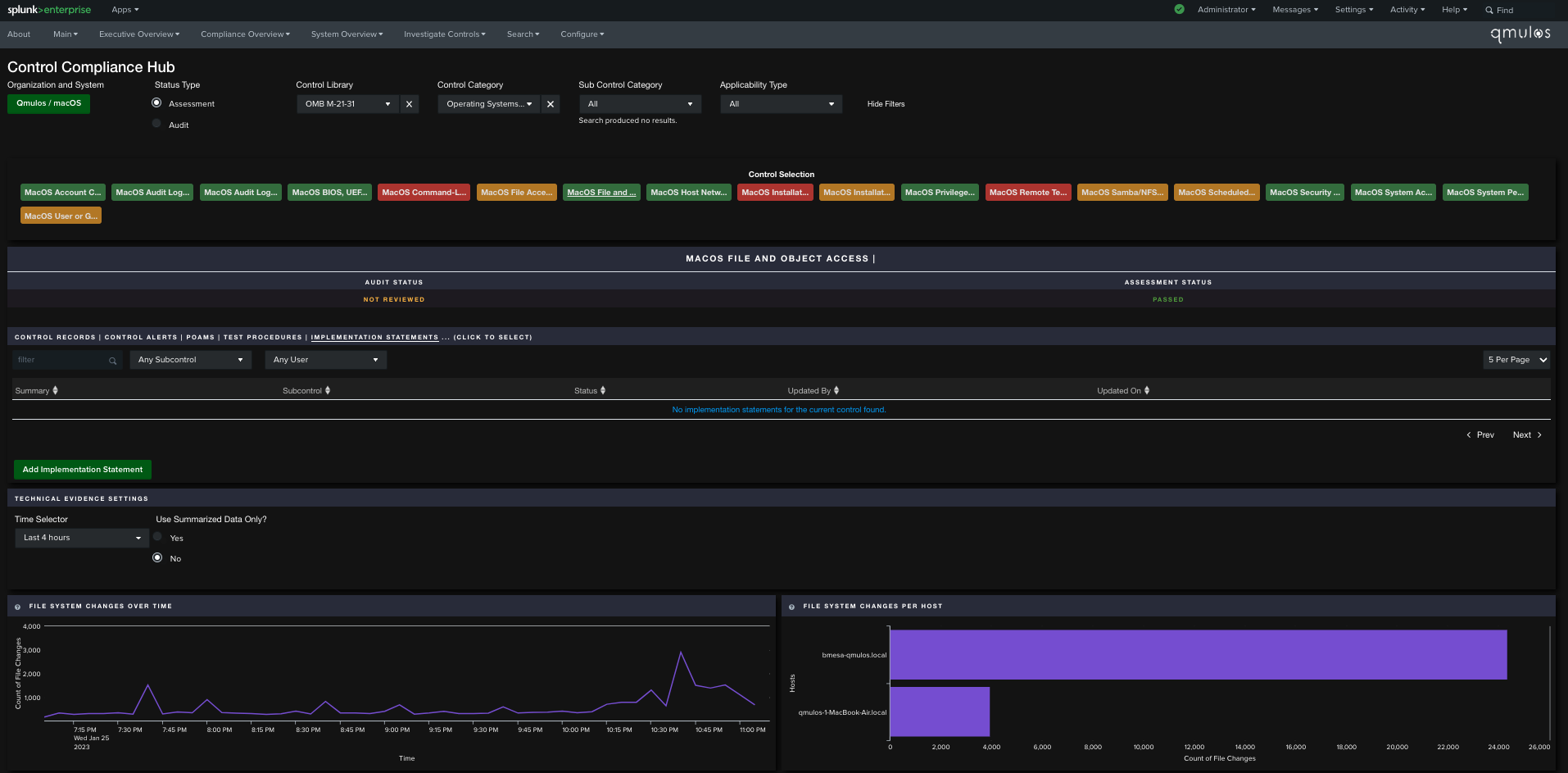Switch to Control Alerts tab
The image size is (1568, 773).
(141, 338)
